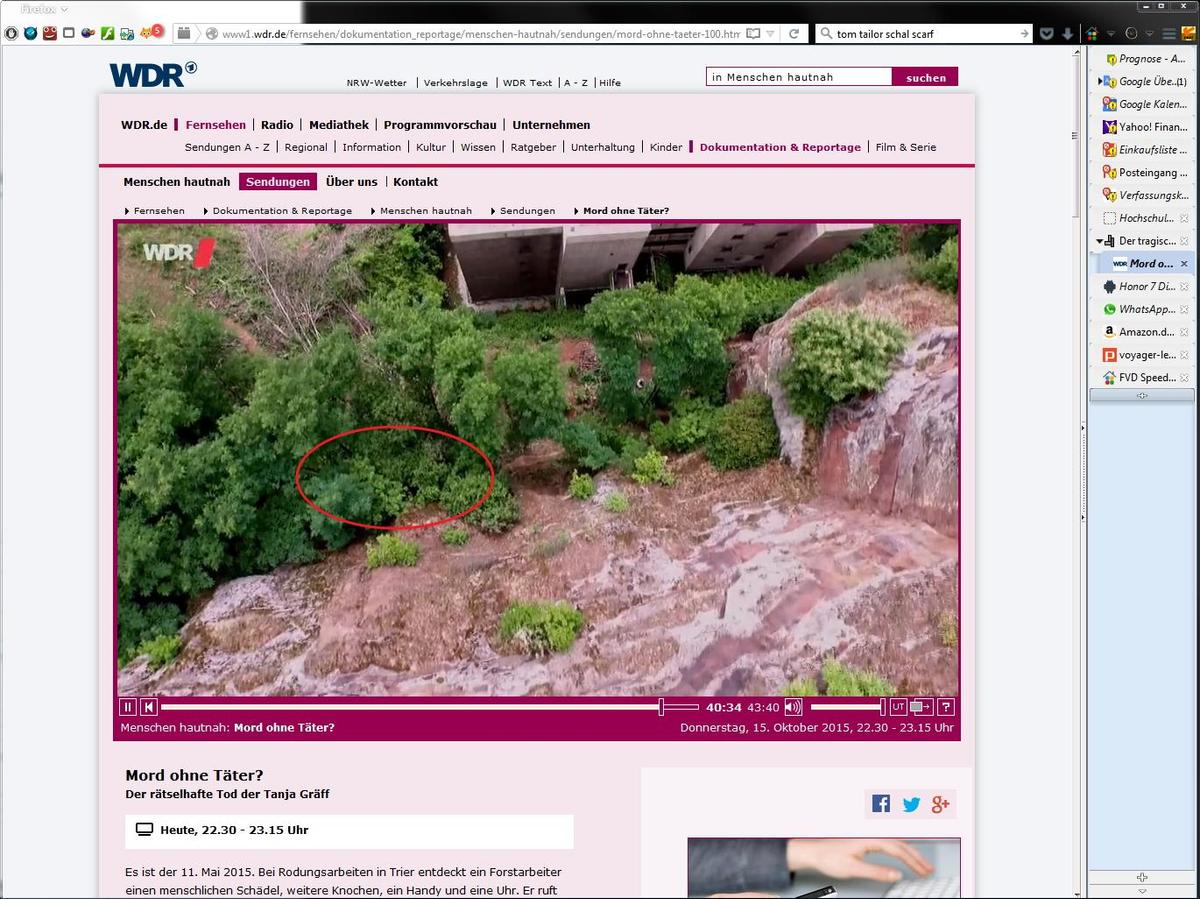Image resolution: width=1200 pixels, height=899 pixels.
Task: Click the keyboard thumbnail image below share icons
Action: click(824, 868)
